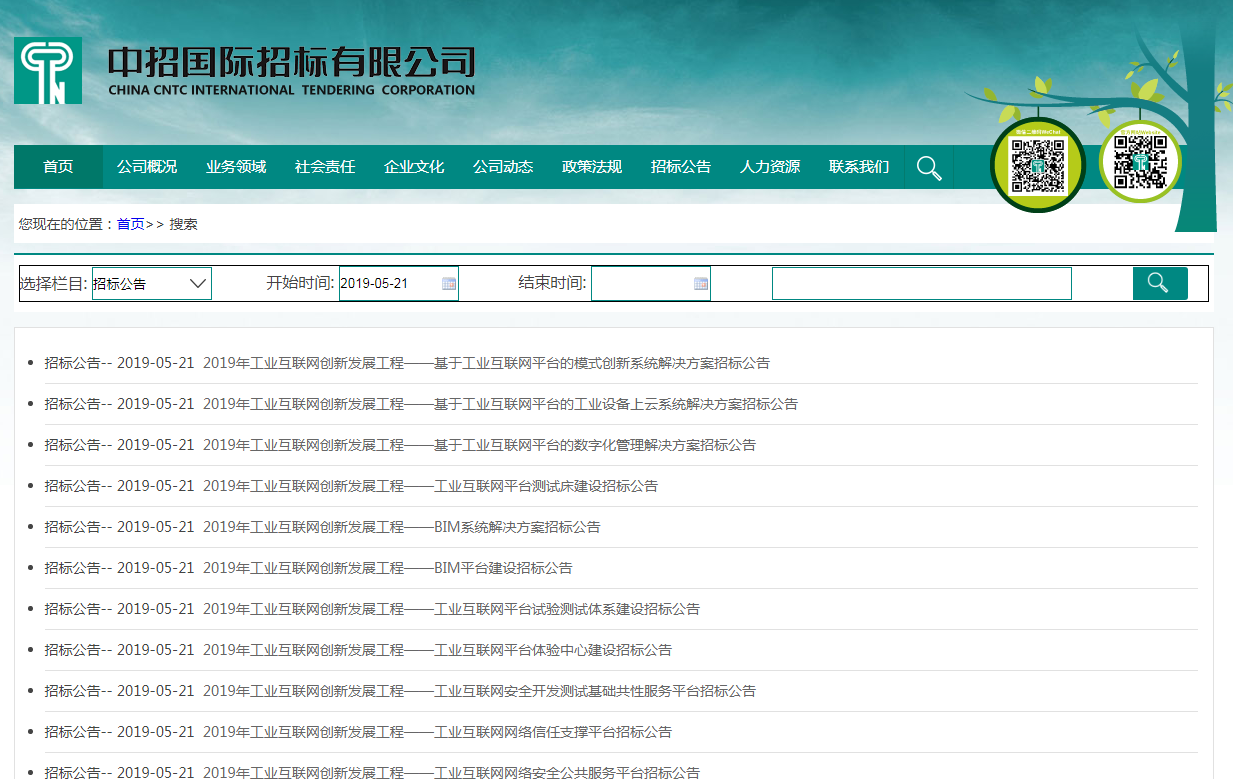The image size is (1233, 779).
Task: Open the navigation bar magnifier search icon
Action: (x=929, y=168)
